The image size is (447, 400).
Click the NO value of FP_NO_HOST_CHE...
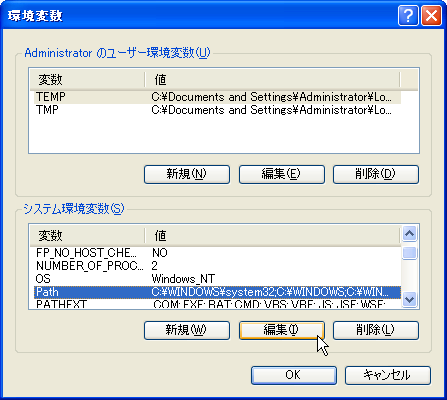(x=160, y=253)
